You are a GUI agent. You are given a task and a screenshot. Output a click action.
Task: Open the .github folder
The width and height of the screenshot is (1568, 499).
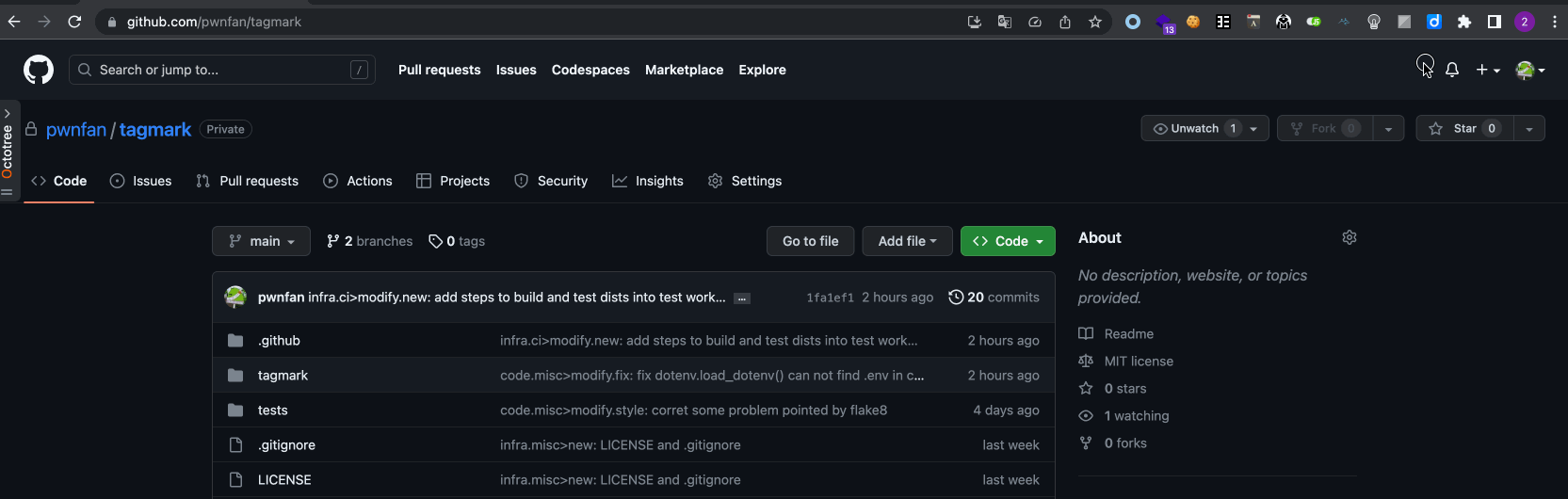tap(279, 341)
